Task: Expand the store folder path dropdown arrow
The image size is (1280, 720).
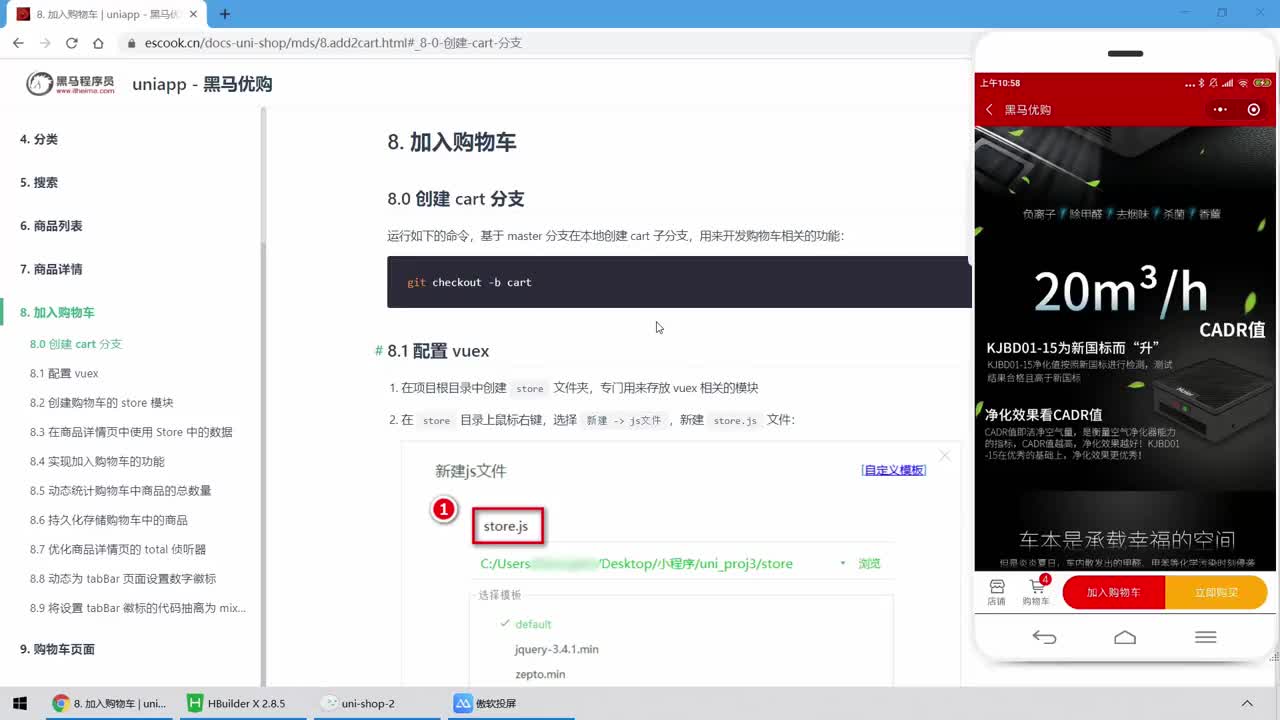Action: pos(843,564)
